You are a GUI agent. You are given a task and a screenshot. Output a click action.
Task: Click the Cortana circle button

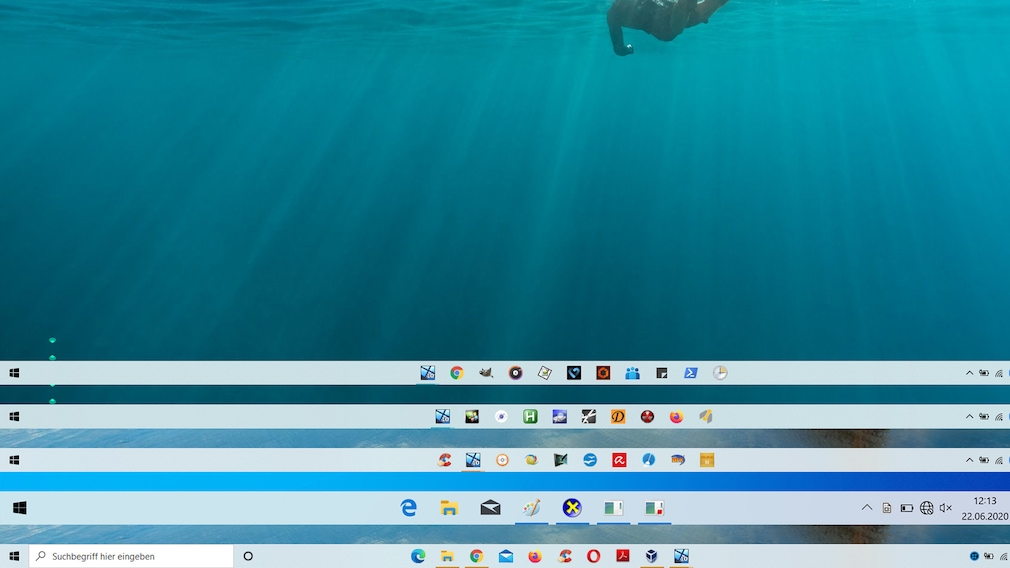point(248,556)
